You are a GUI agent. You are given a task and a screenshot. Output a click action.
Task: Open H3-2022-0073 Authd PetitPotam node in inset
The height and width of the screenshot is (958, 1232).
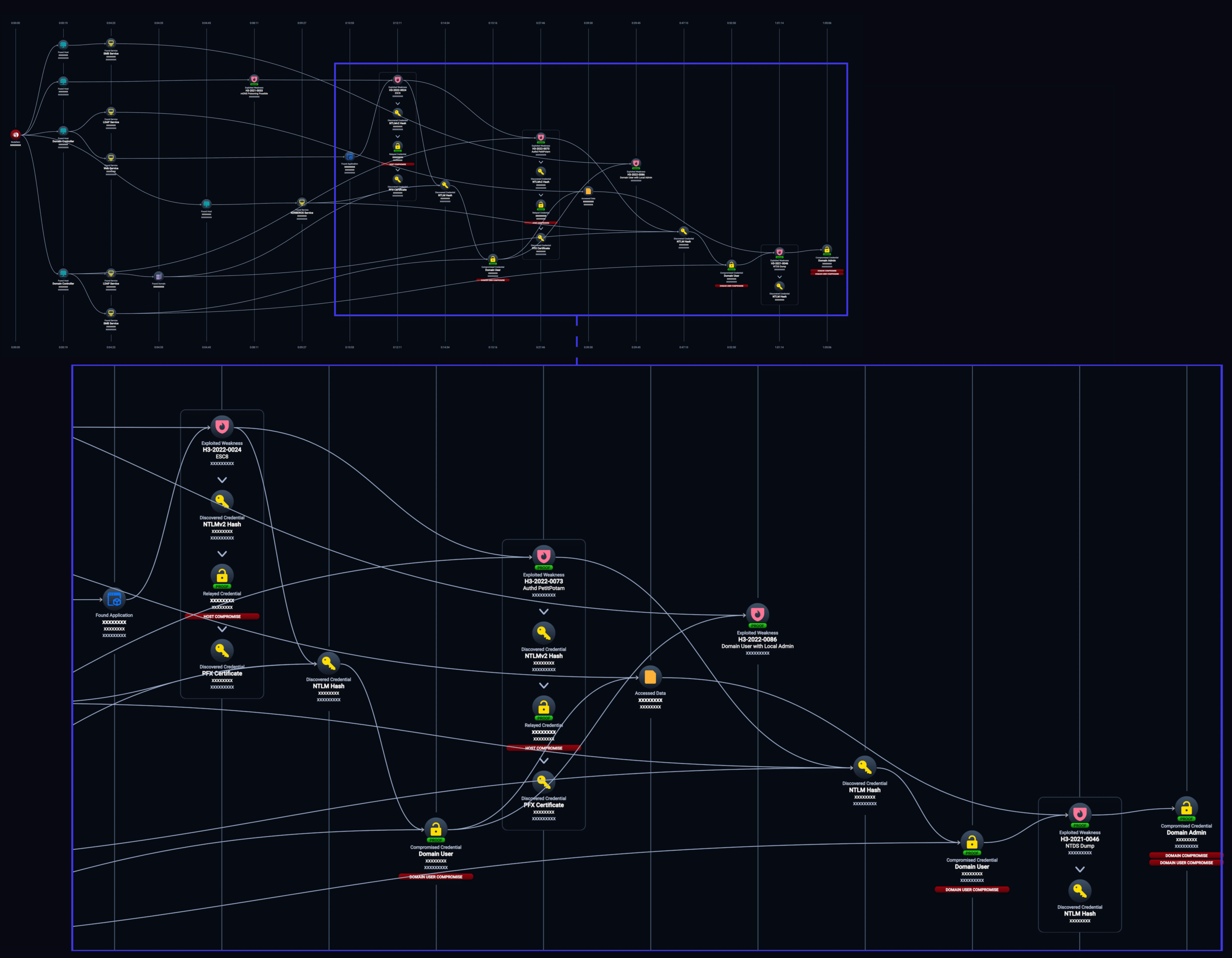[544, 556]
